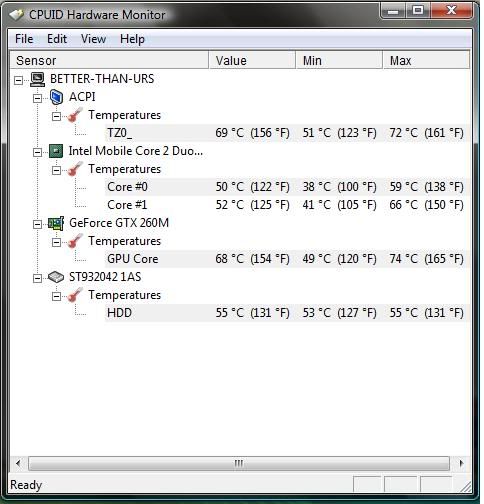Click Core #0 min 38 °C (100 °F)
Image resolution: width=484 pixels, height=504 pixels.
pyautogui.click(x=339, y=187)
